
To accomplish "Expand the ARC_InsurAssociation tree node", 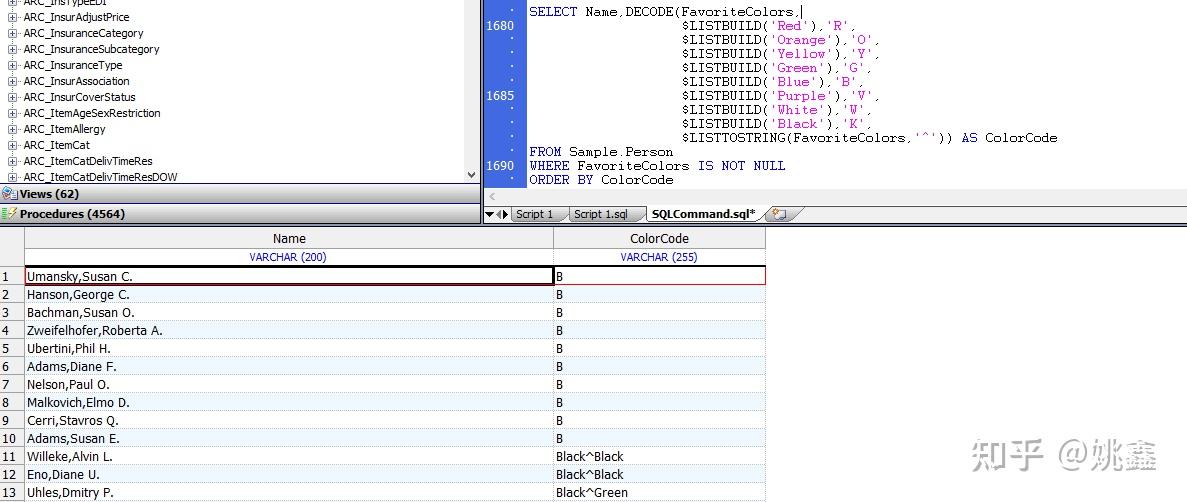I will [x=12, y=81].
